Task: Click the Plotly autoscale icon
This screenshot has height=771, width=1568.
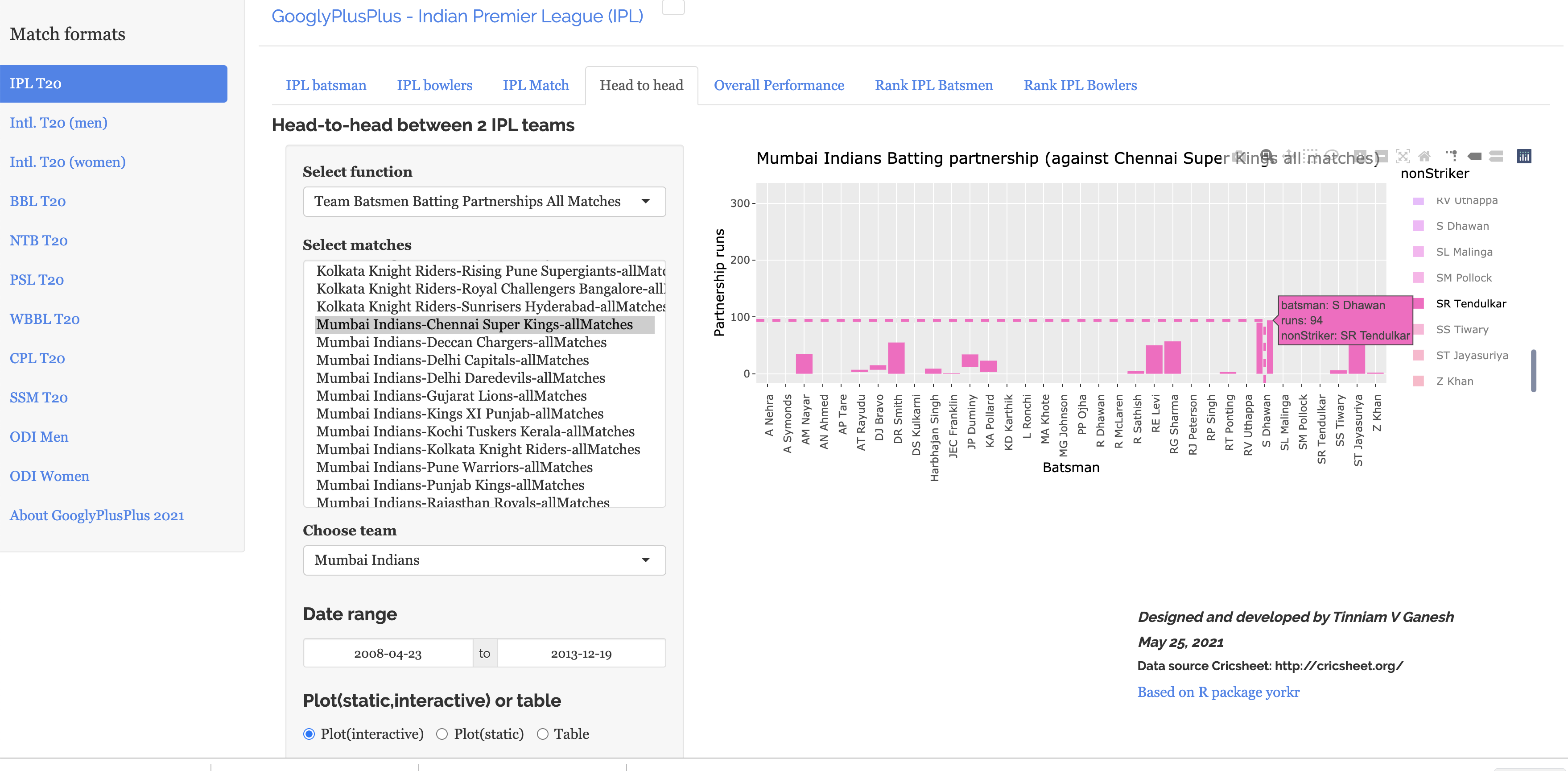Action: [1403, 157]
